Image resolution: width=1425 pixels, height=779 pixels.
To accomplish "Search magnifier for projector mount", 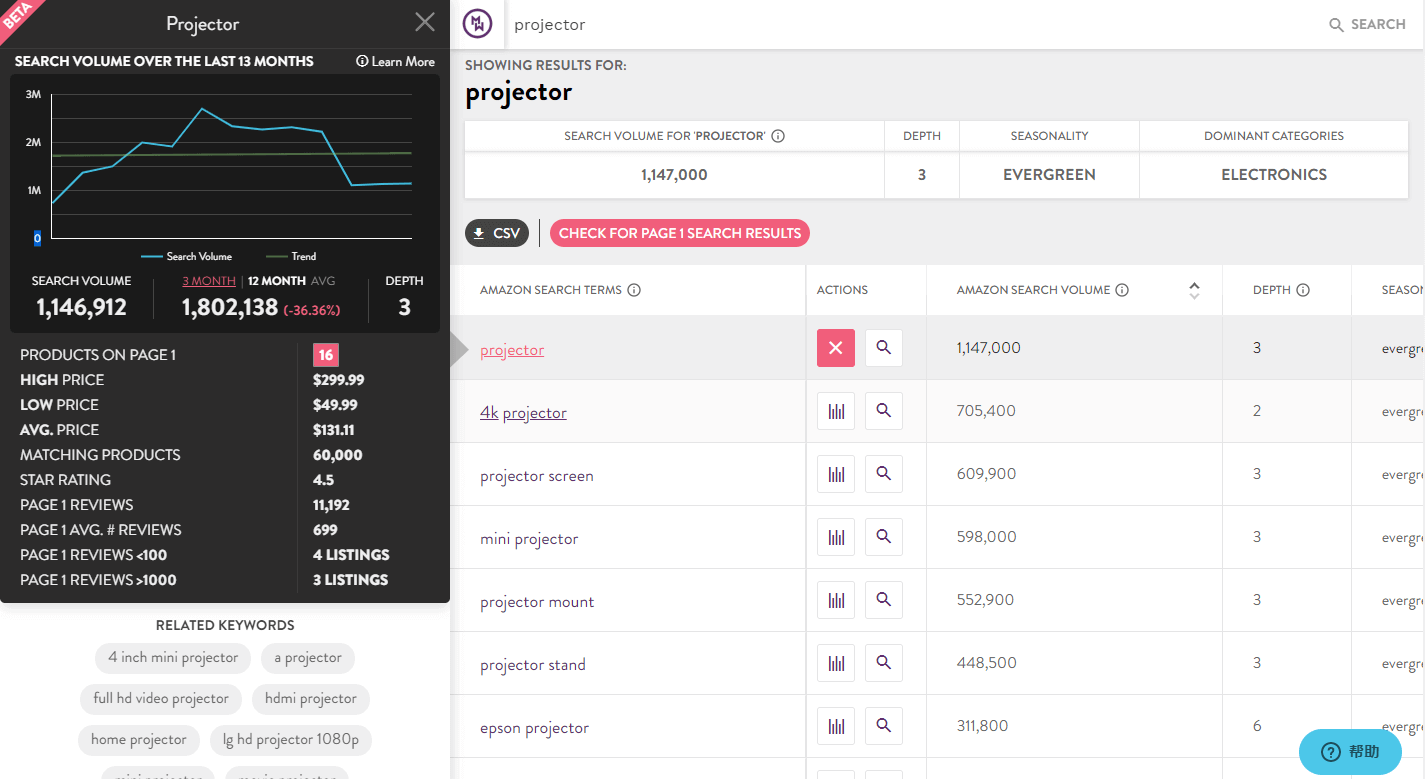I will click(x=884, y=600).
